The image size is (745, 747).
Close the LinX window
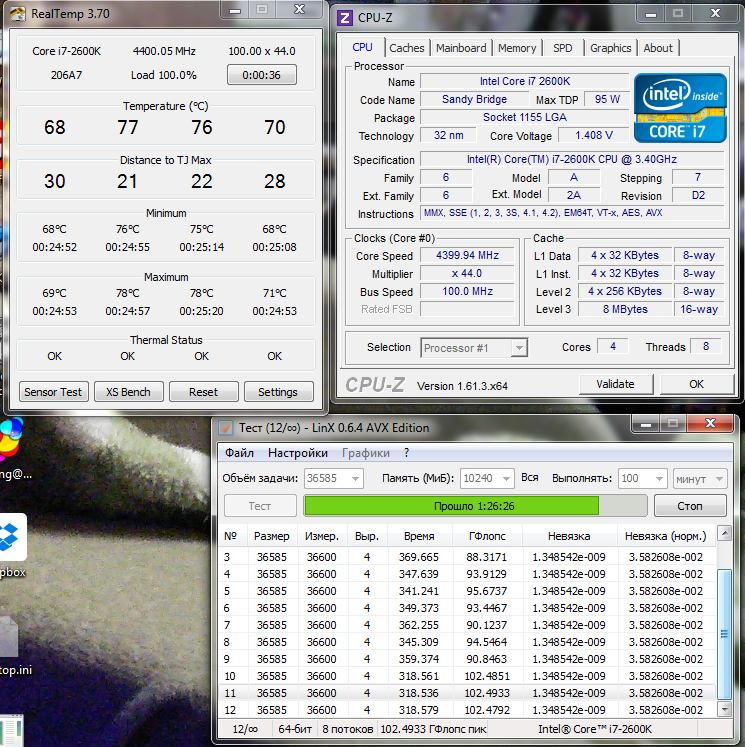(710, 423)
